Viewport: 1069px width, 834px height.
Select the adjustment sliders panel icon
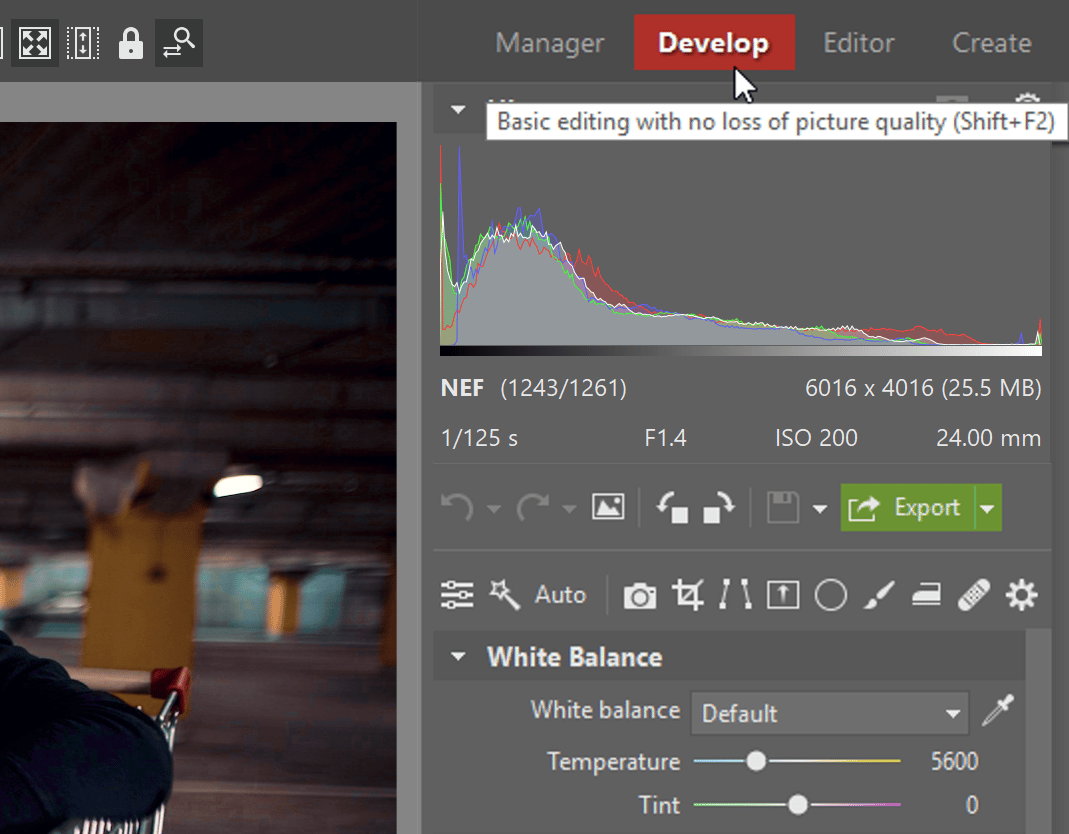(x=457, y=595)
